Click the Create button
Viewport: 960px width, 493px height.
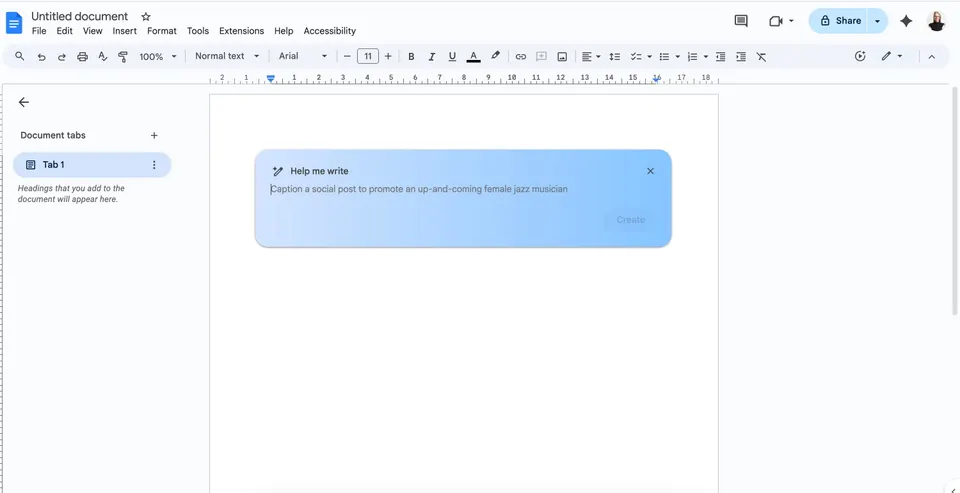pyautogui.click(x=631, y=220)
